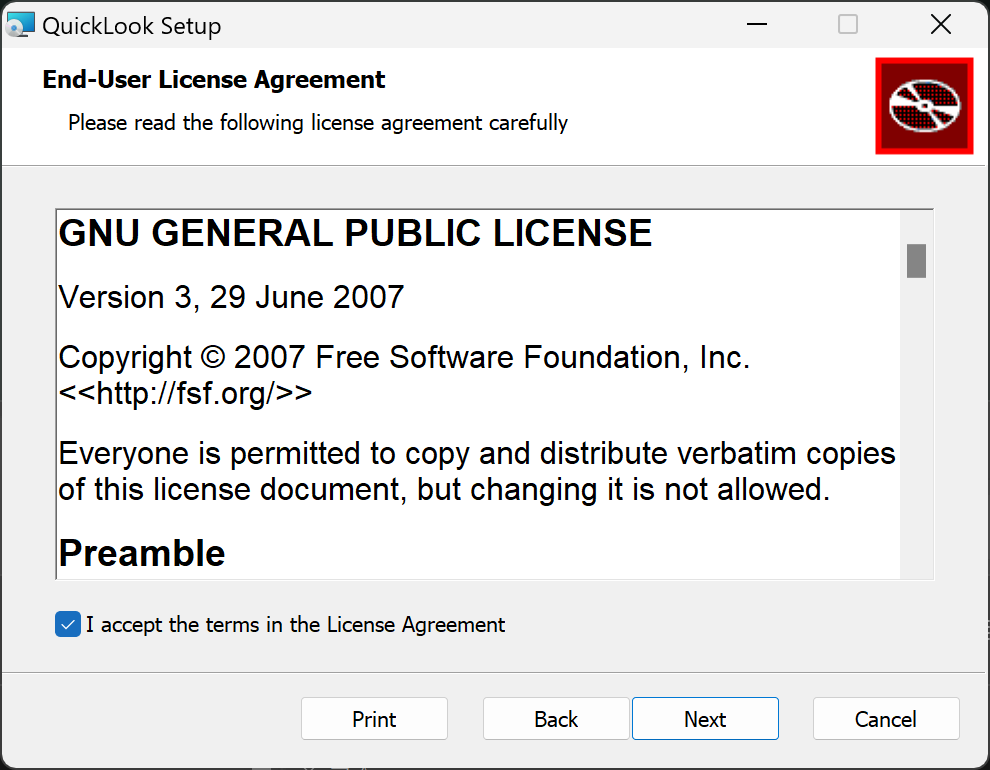Go Back to the previous setup step
The image size is (990, 770).
point(556,718)
